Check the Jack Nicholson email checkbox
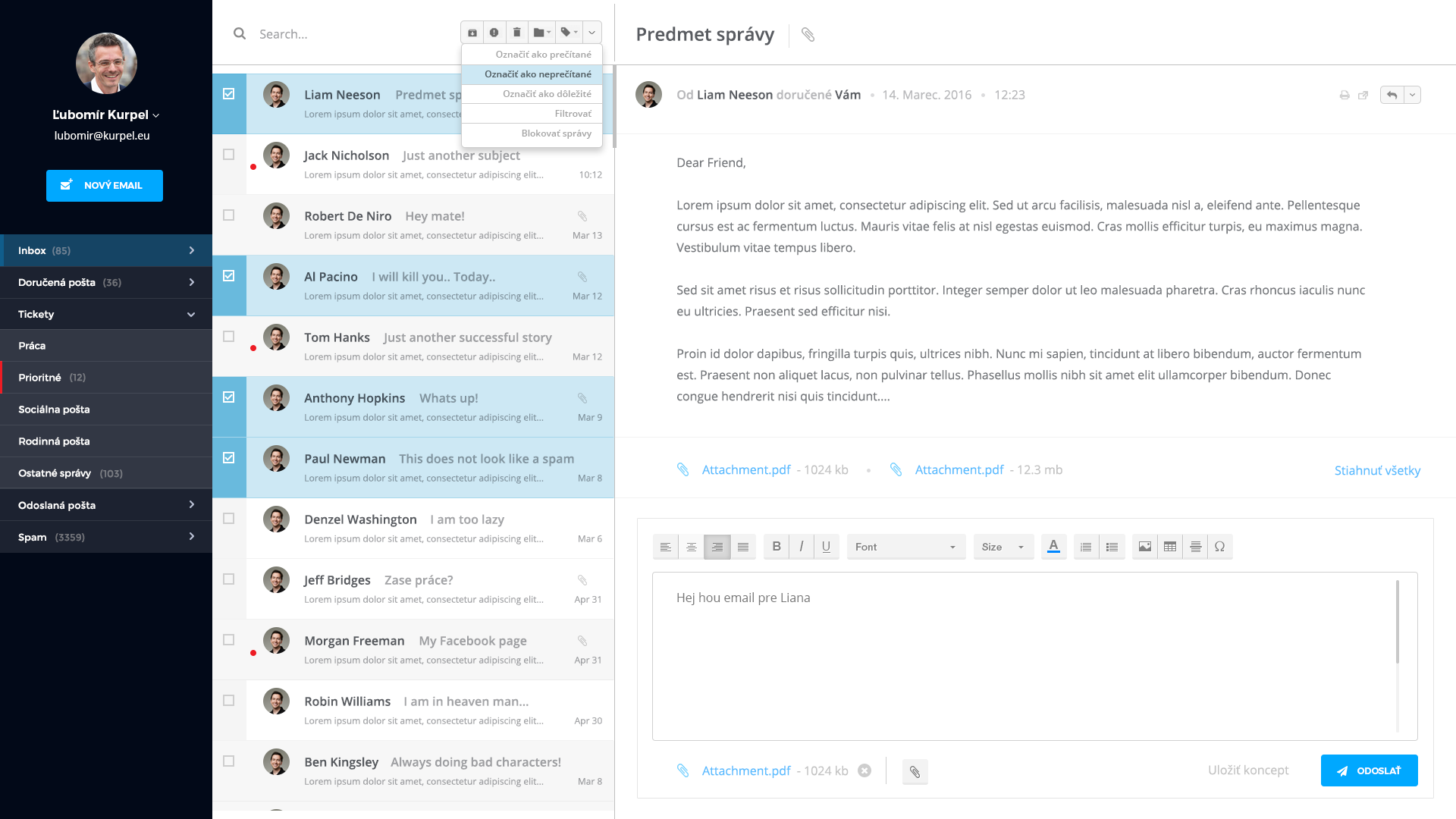 [x=228, y=155]
